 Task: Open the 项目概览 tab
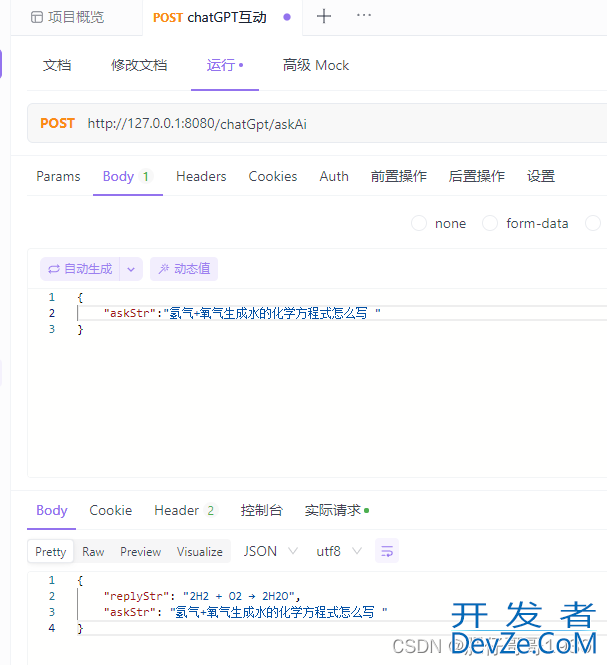[68, 17]
